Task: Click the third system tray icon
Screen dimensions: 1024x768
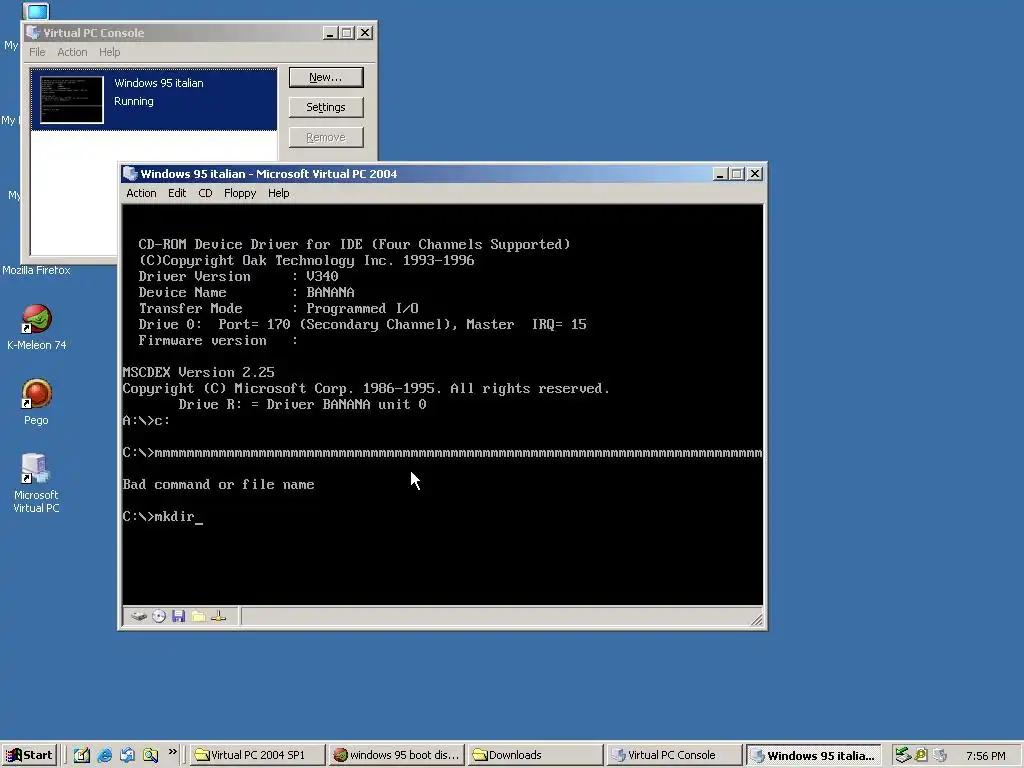Action: click(940, 755)
